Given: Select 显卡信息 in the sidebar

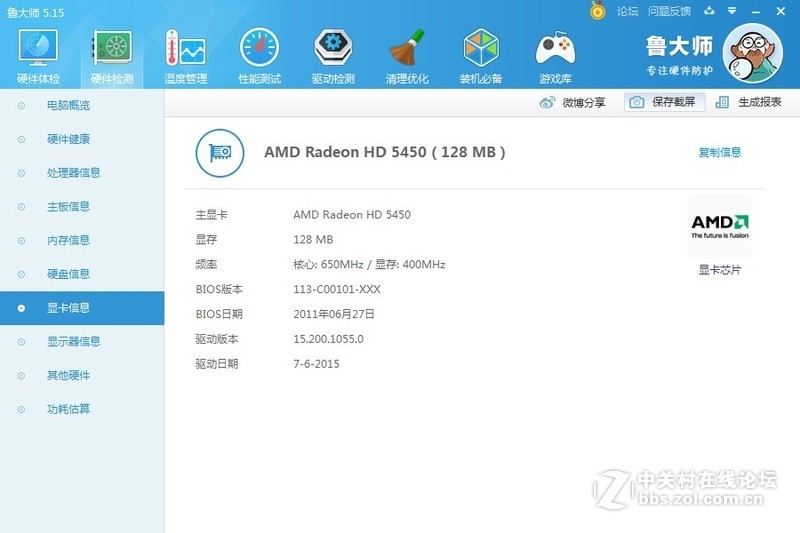Looking at the screenshot, I should [82, 308].
